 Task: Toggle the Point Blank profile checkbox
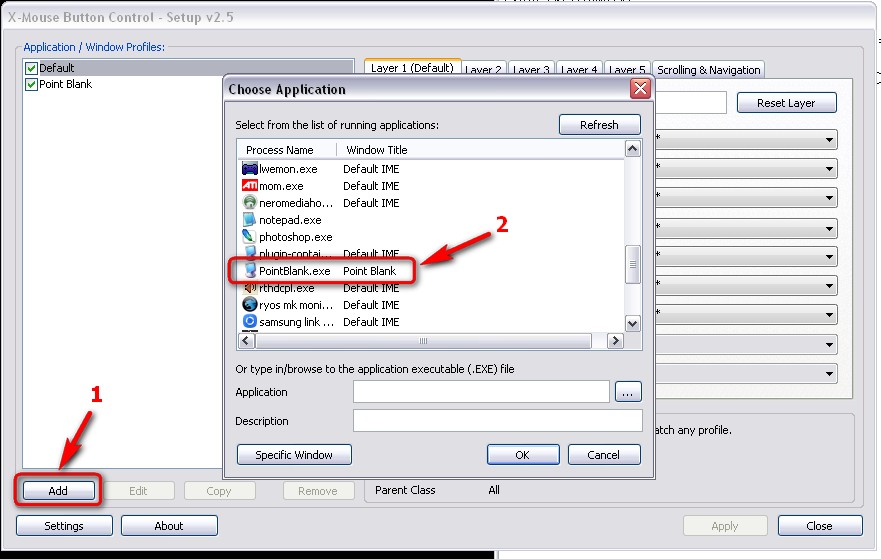pyautogui.click(x=31, y=85)
